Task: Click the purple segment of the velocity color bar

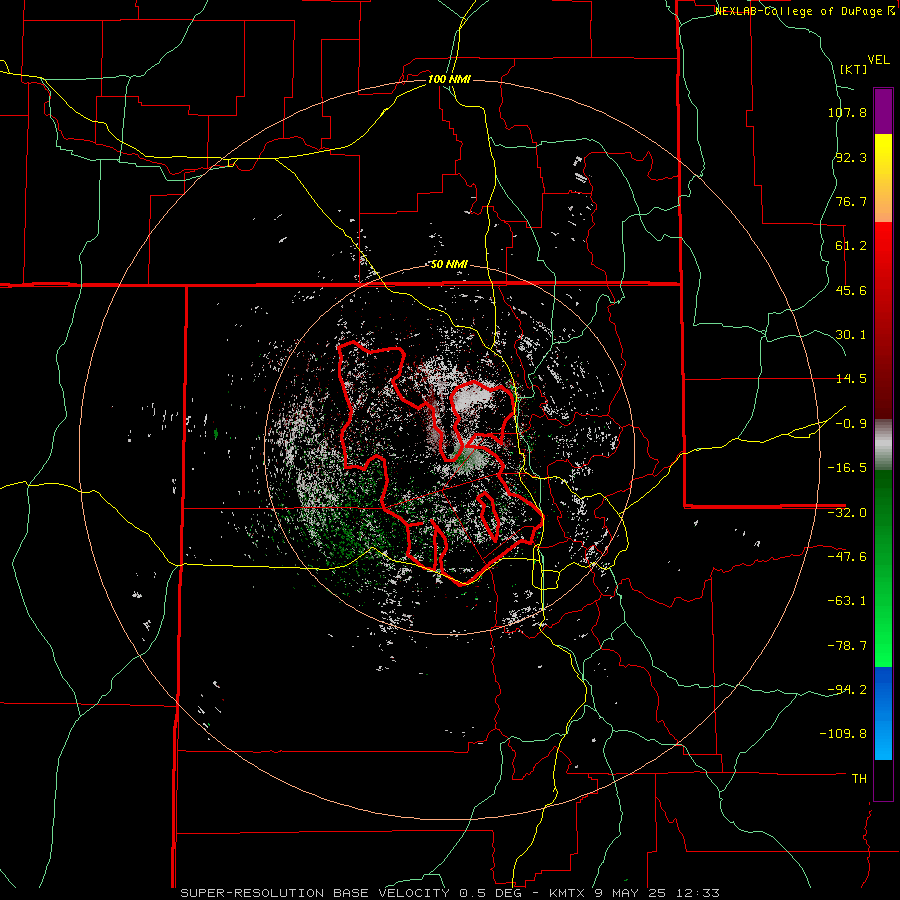Action: [883, 111]
